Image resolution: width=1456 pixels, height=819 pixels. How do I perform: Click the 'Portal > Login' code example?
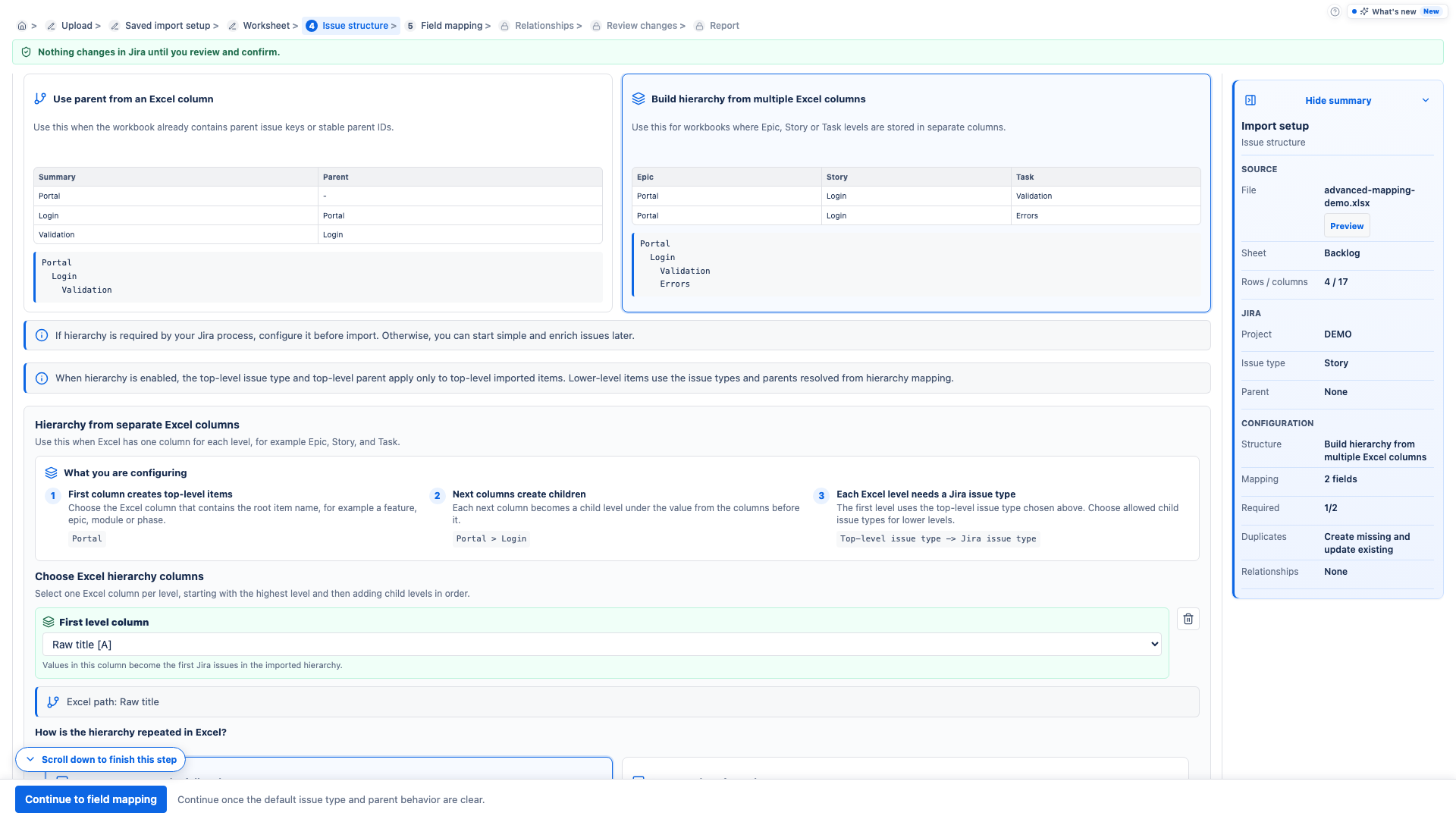tap(491, 539)
